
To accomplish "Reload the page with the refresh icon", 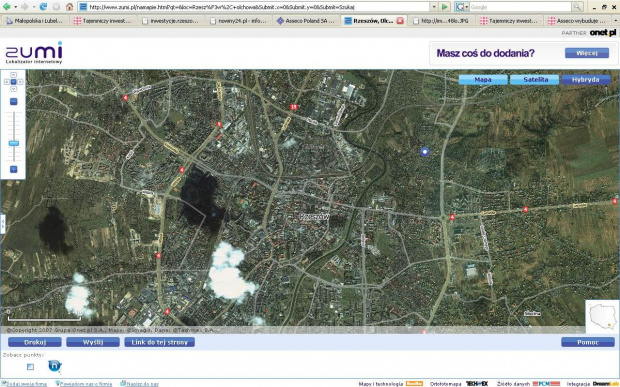I will 43,7.
